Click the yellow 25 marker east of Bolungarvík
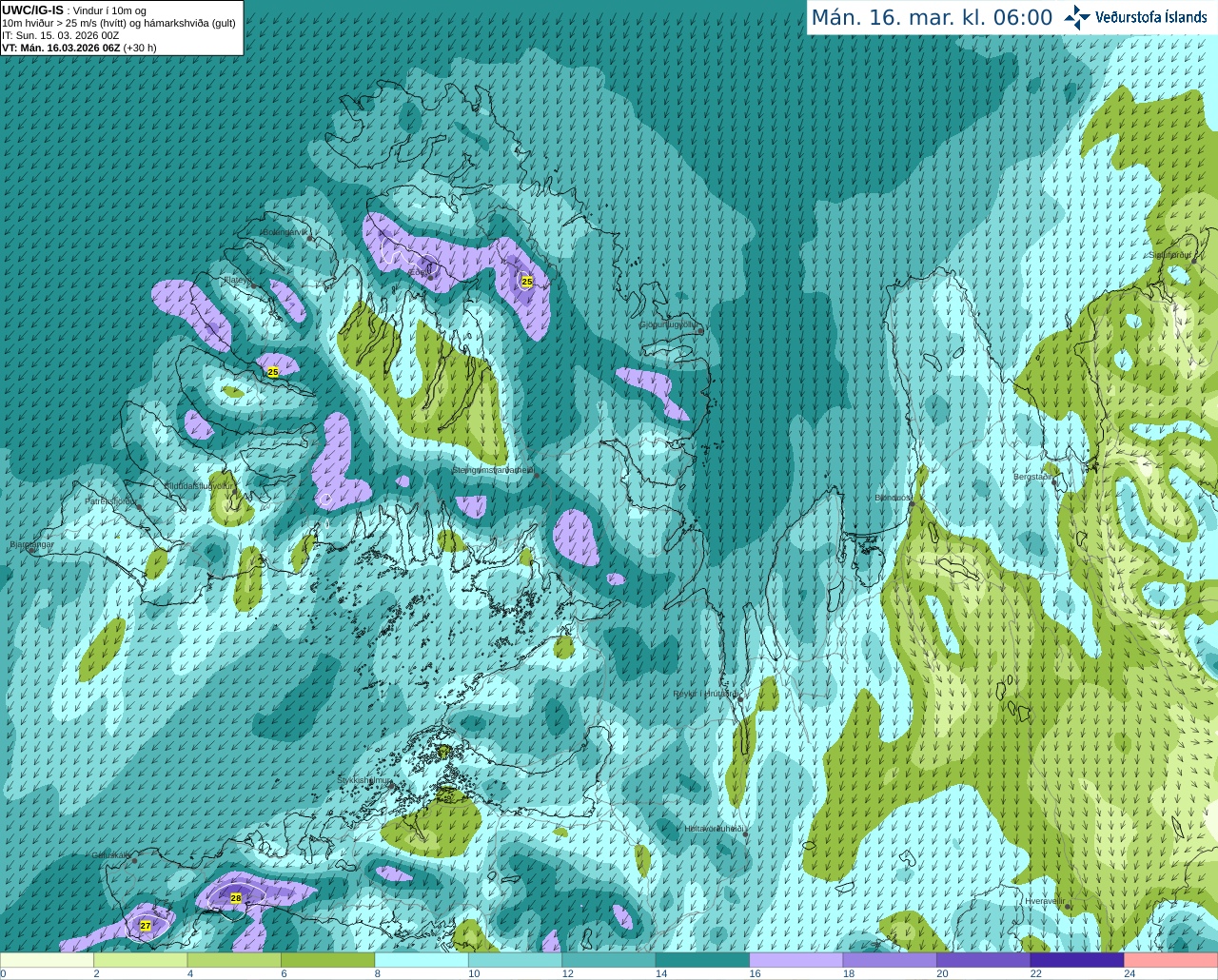This screenshot has height=980, width=1218. coord(527,282)
